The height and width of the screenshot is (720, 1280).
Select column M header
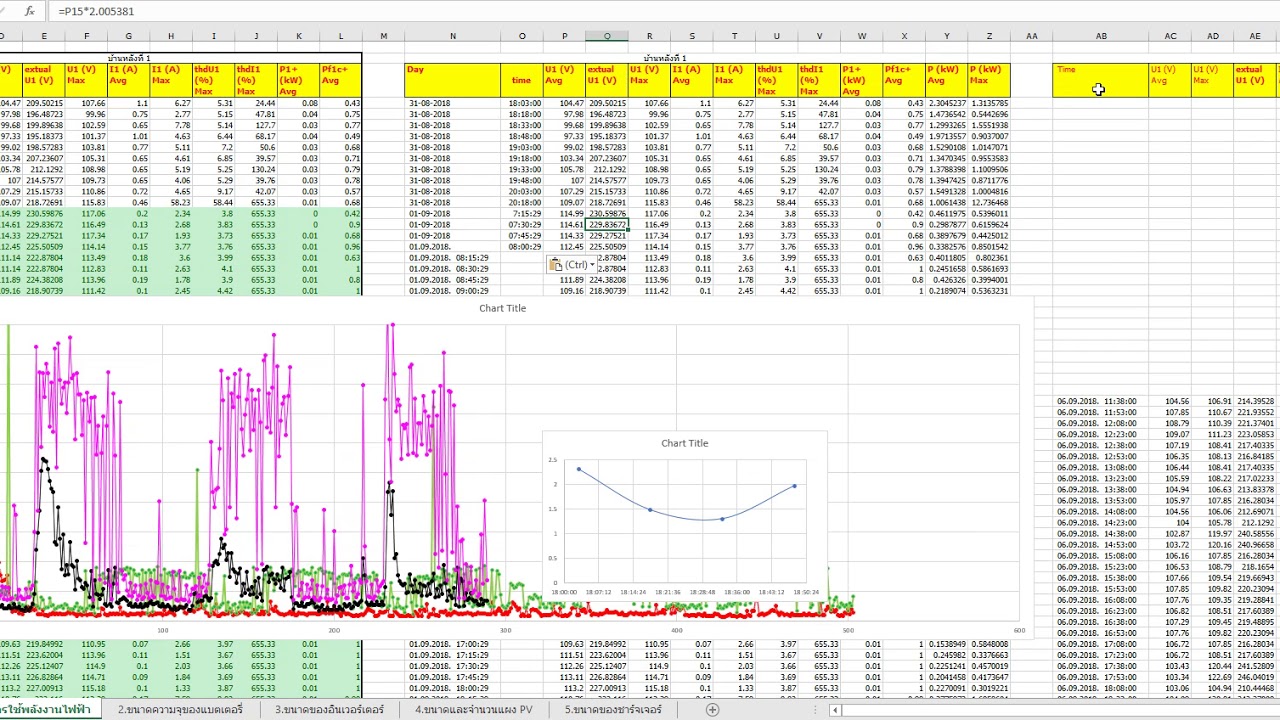coord(383,36)
